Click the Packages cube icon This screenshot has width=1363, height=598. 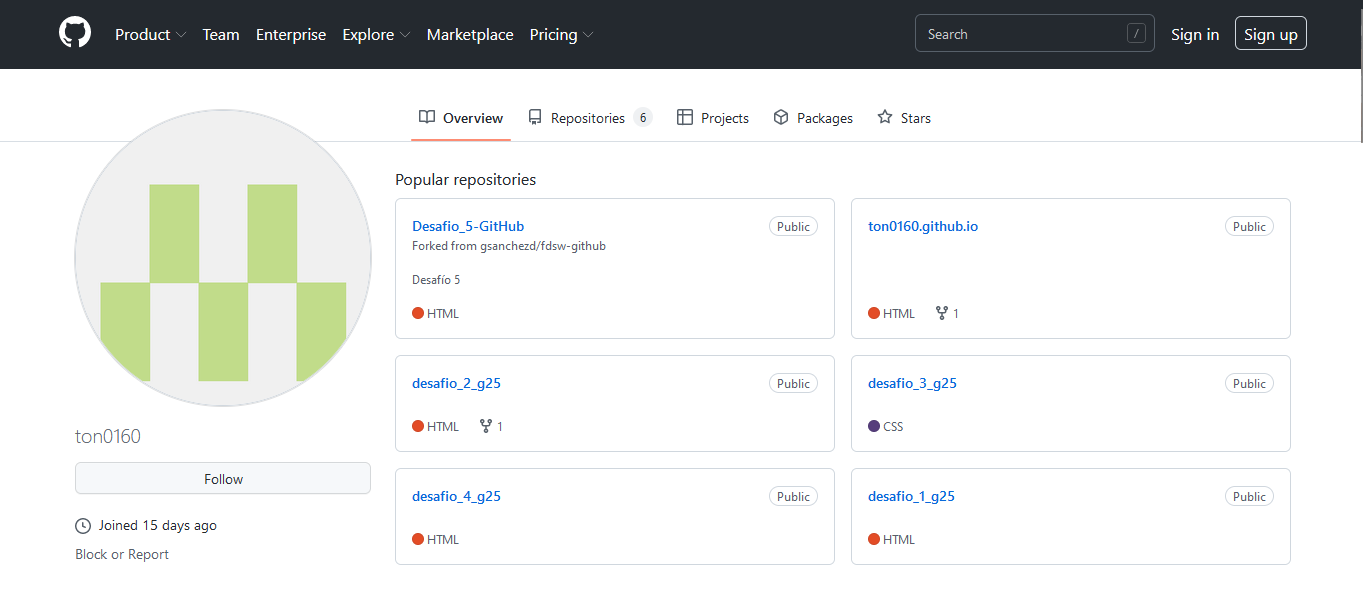781,117
